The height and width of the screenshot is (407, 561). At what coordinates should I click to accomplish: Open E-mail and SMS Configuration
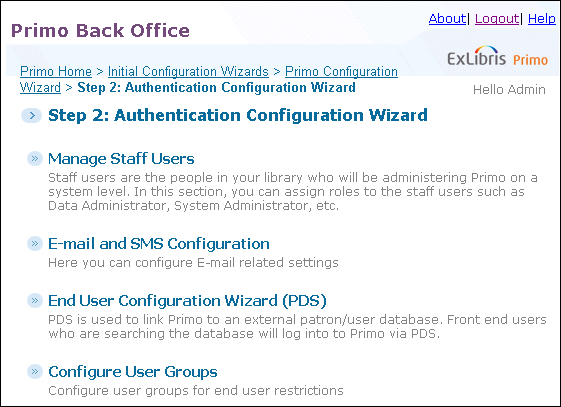[158, 244]
